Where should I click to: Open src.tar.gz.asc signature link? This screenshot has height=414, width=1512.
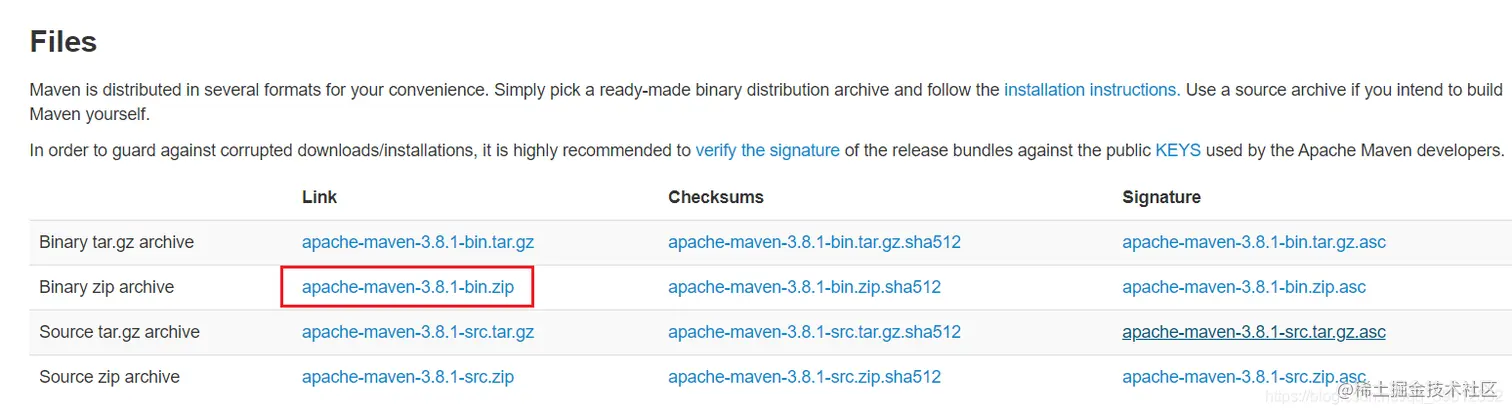(x=1253, y=332)
